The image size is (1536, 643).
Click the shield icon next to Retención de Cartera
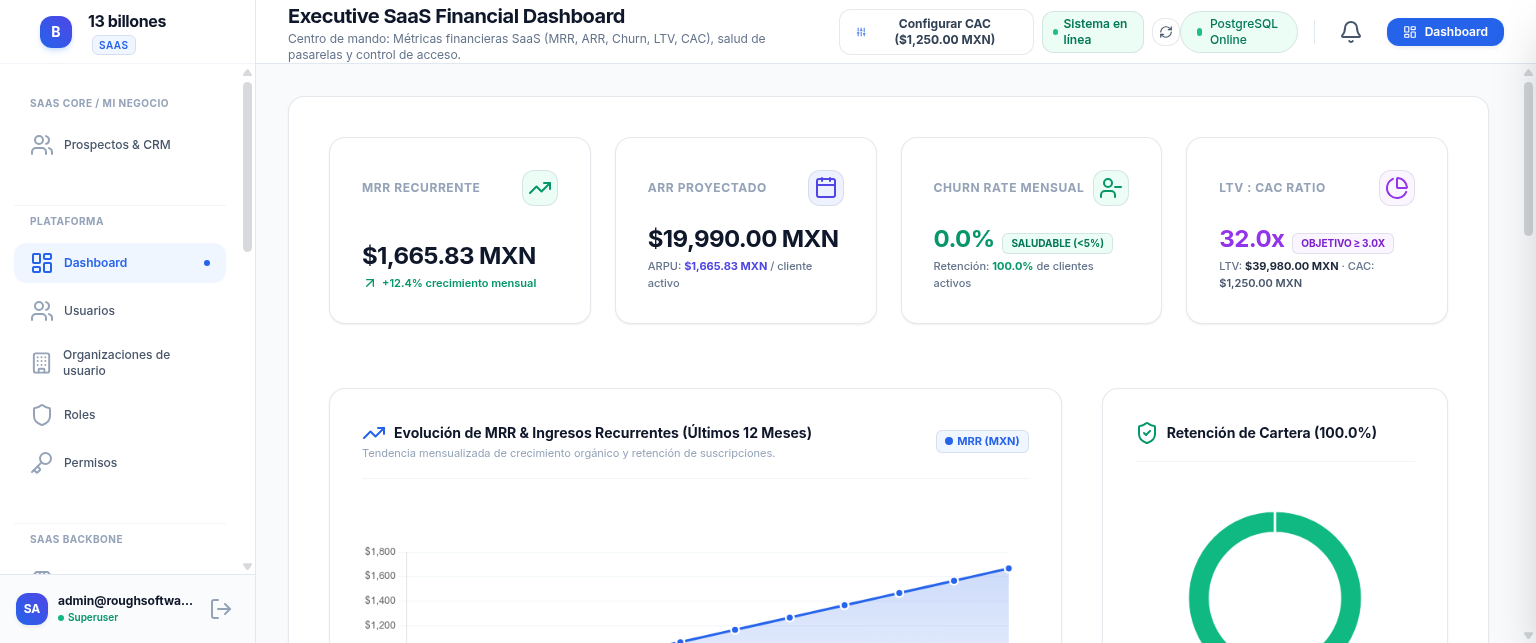pos(1147,433)
